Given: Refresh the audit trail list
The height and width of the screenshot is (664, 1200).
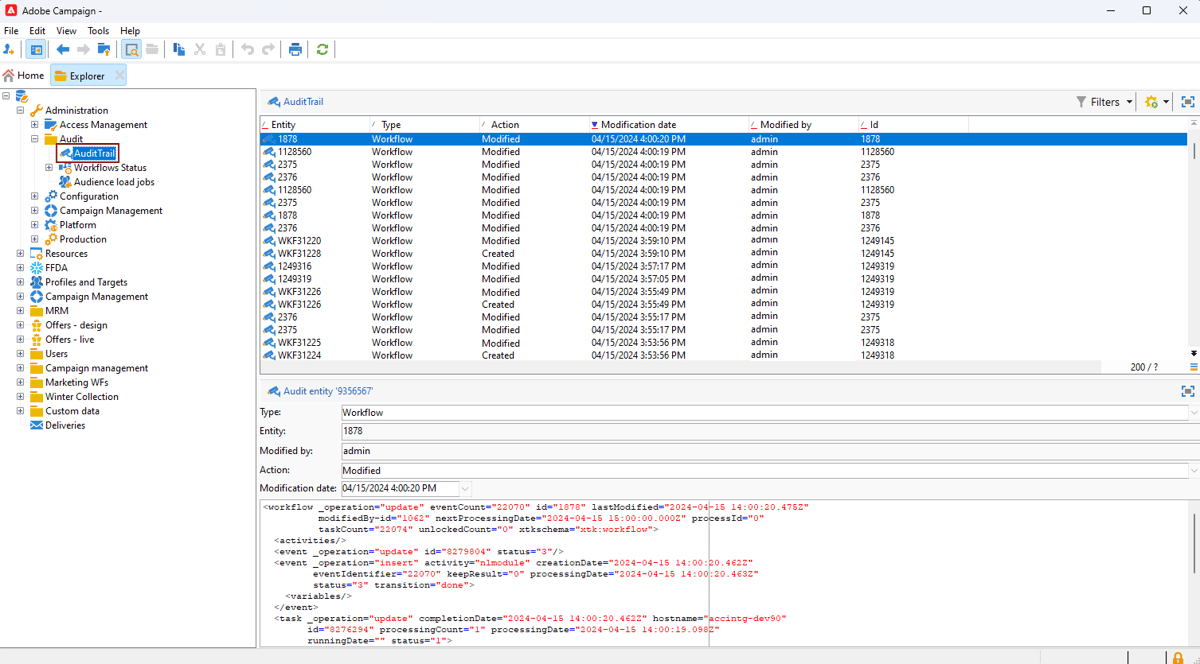Looking at the screenshot, I should (322, 49).
